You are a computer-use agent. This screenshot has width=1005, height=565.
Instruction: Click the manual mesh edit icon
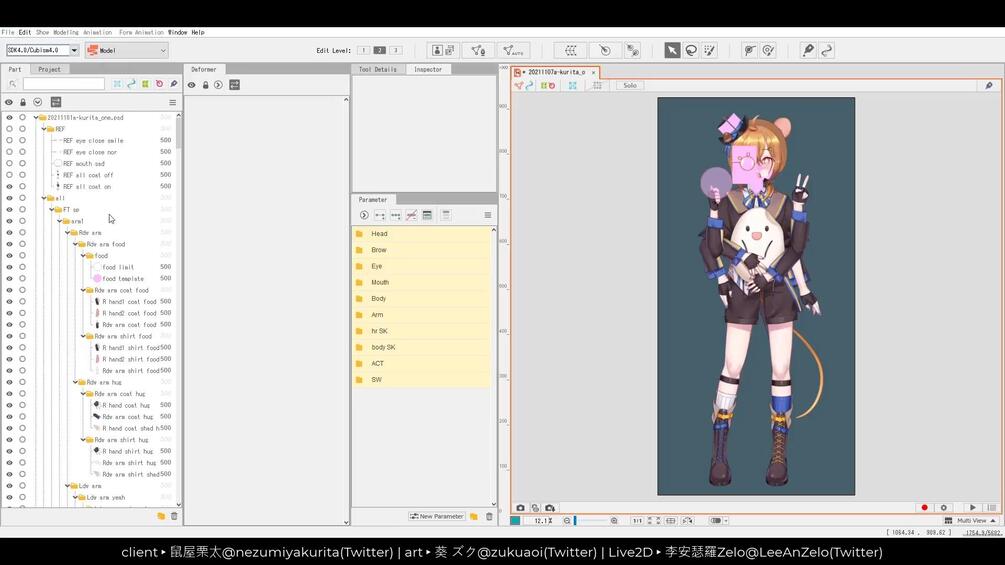pos(478,50)
